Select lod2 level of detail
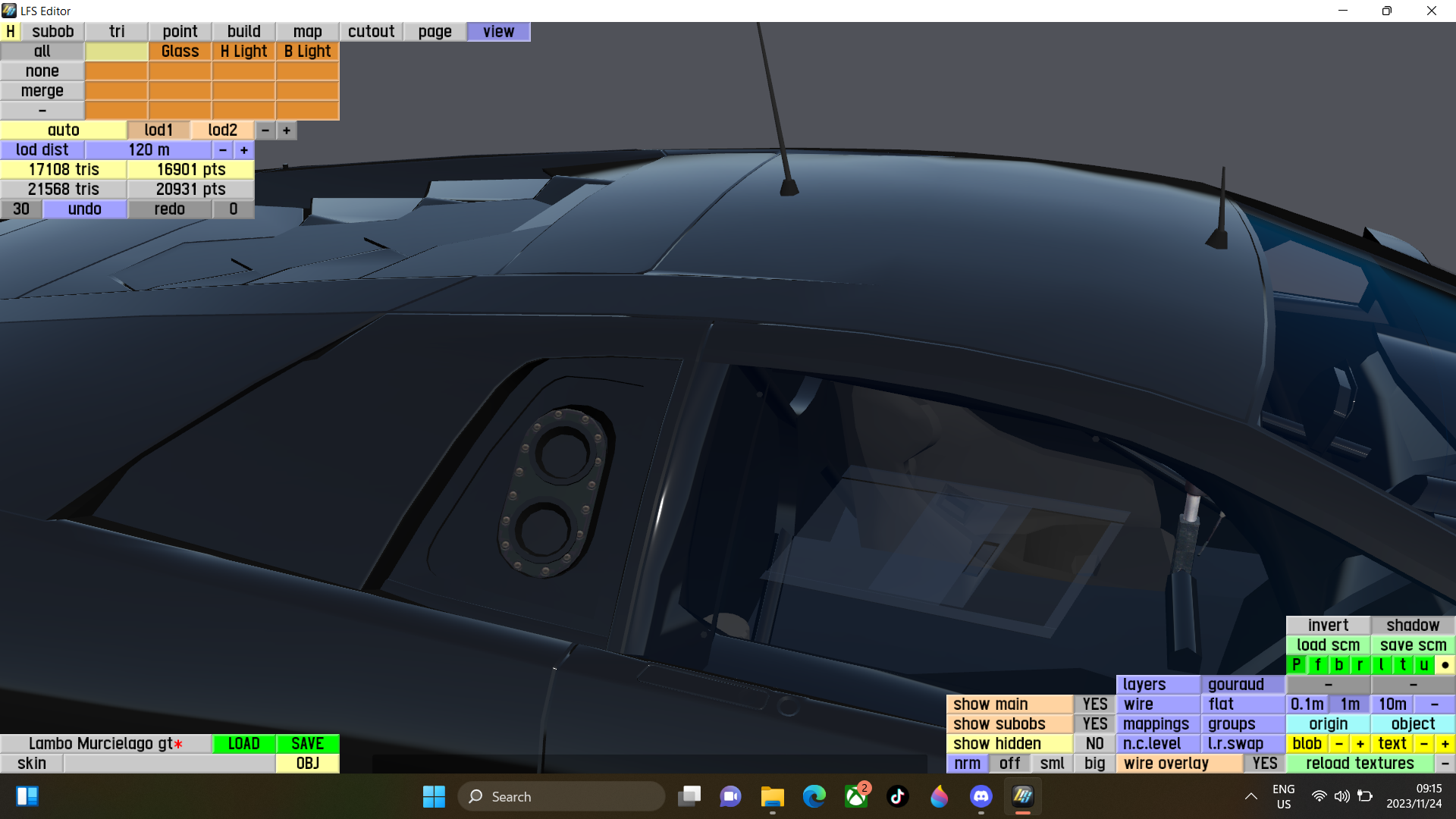This screenshot has width=1456, height=819. pyautogui.click(x=222, y=130)
